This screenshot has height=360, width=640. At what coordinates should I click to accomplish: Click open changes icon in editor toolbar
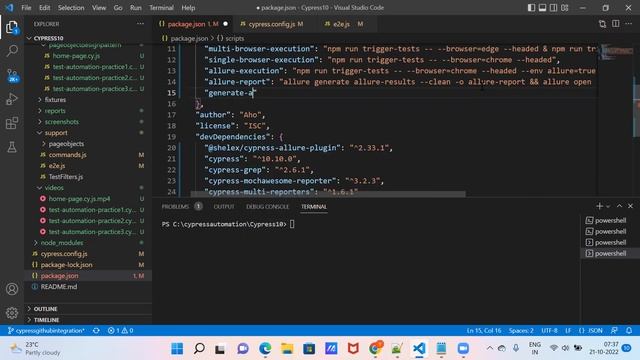[602, 24]
